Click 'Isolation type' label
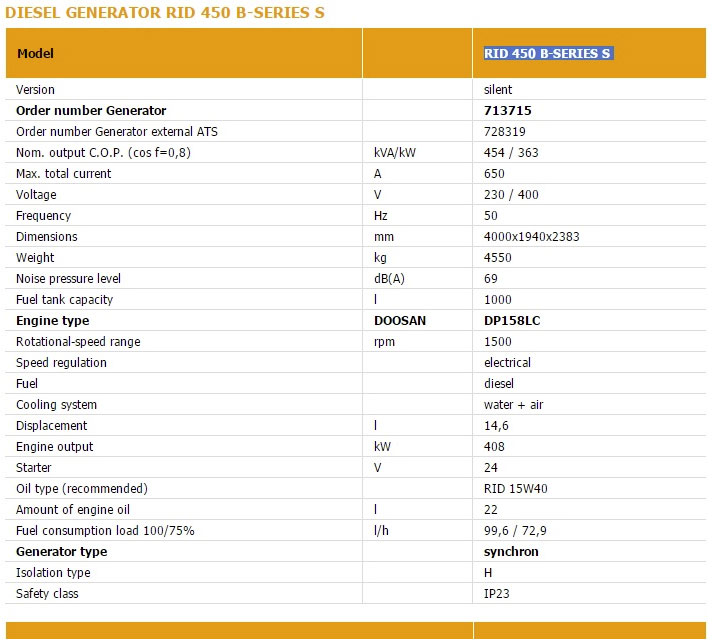This screenshot has width=713, height=641. click(53, 572)
